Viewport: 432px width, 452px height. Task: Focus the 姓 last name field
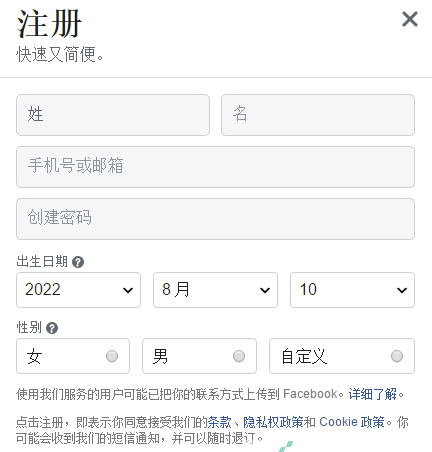tap(113, 115)
